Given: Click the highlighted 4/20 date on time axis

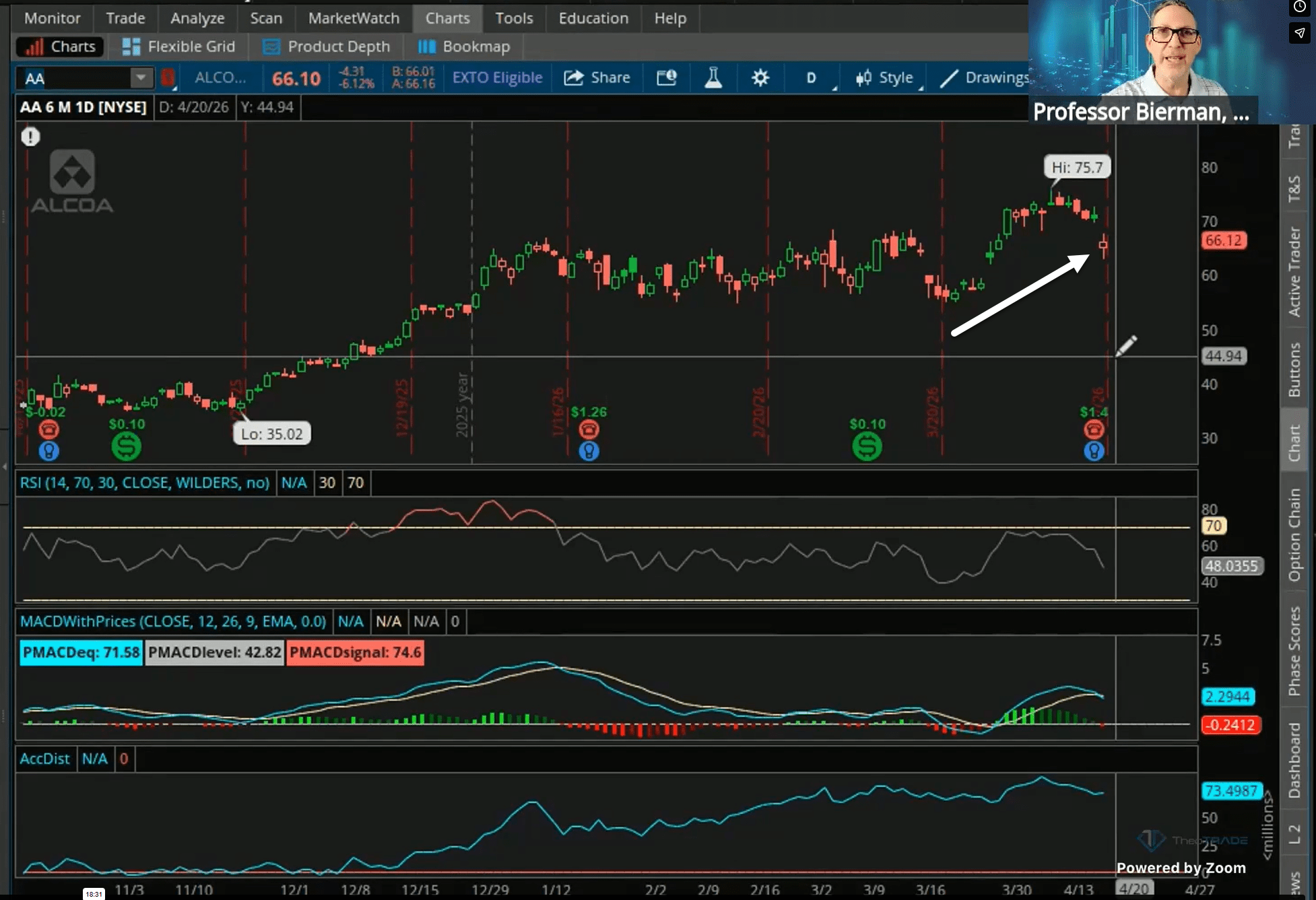Looking at the screenshot, I should [x=1133, y=889].
